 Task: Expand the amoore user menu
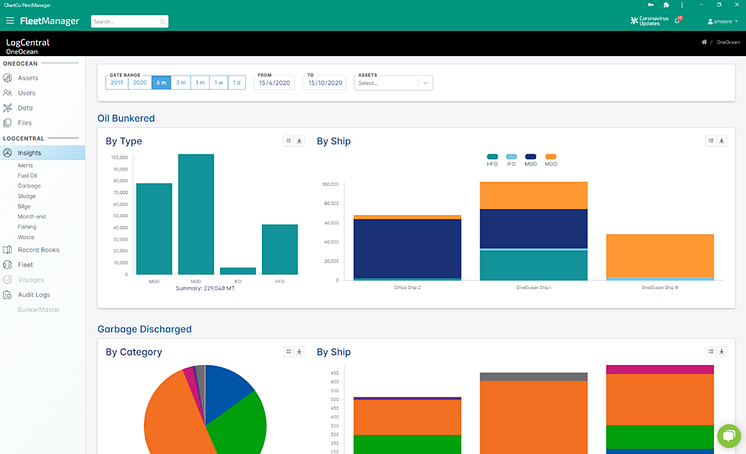pos(723,21)
